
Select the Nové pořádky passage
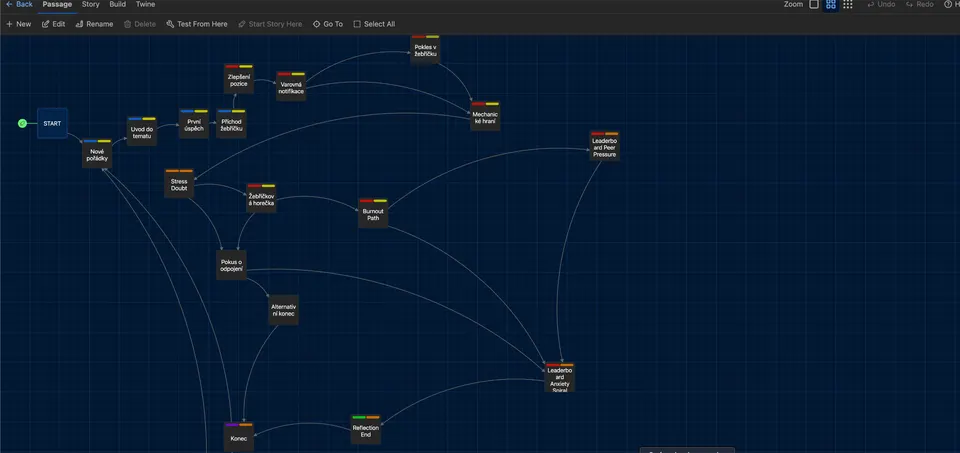(97, 155)
